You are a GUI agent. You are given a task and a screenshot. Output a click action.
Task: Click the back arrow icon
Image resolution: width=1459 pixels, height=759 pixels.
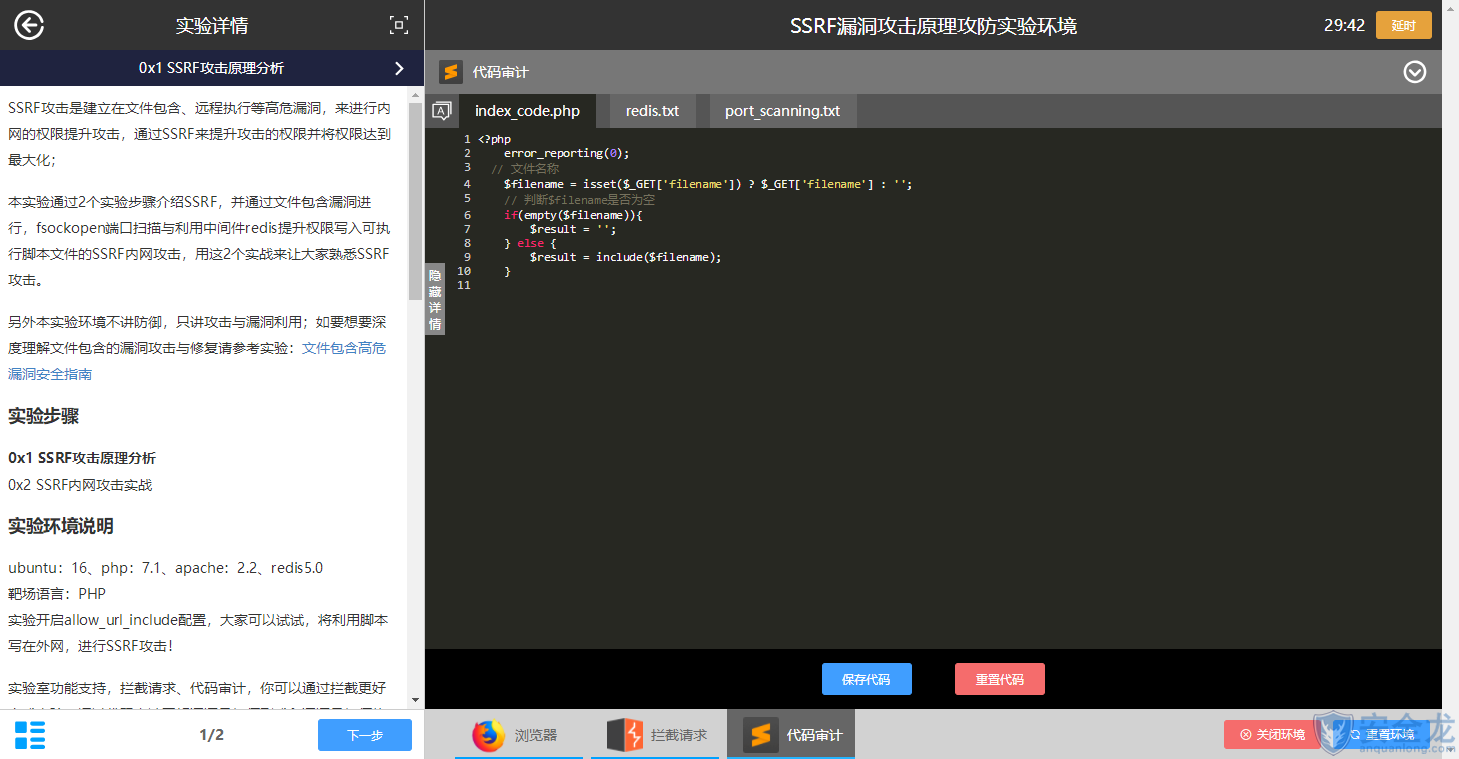pos(29,25)
